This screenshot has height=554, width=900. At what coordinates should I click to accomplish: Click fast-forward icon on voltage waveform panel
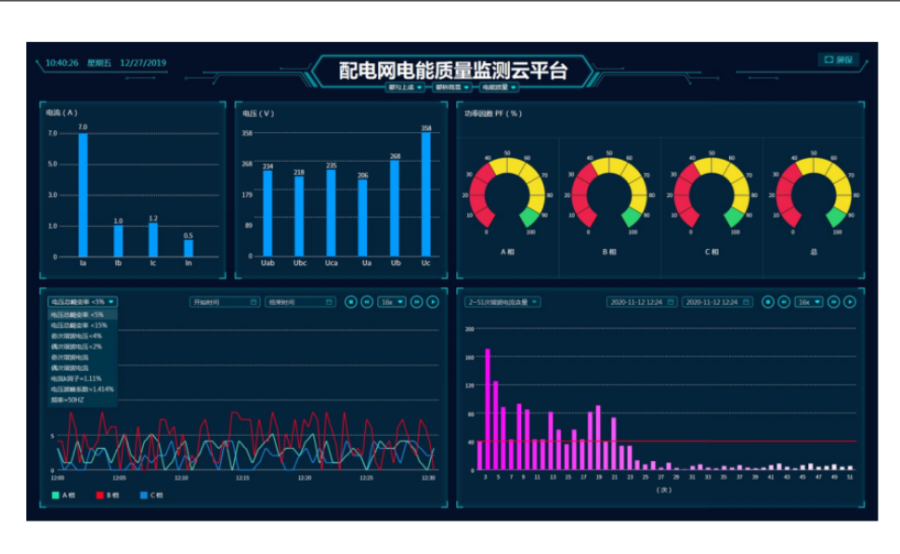(x=416, y=301)
